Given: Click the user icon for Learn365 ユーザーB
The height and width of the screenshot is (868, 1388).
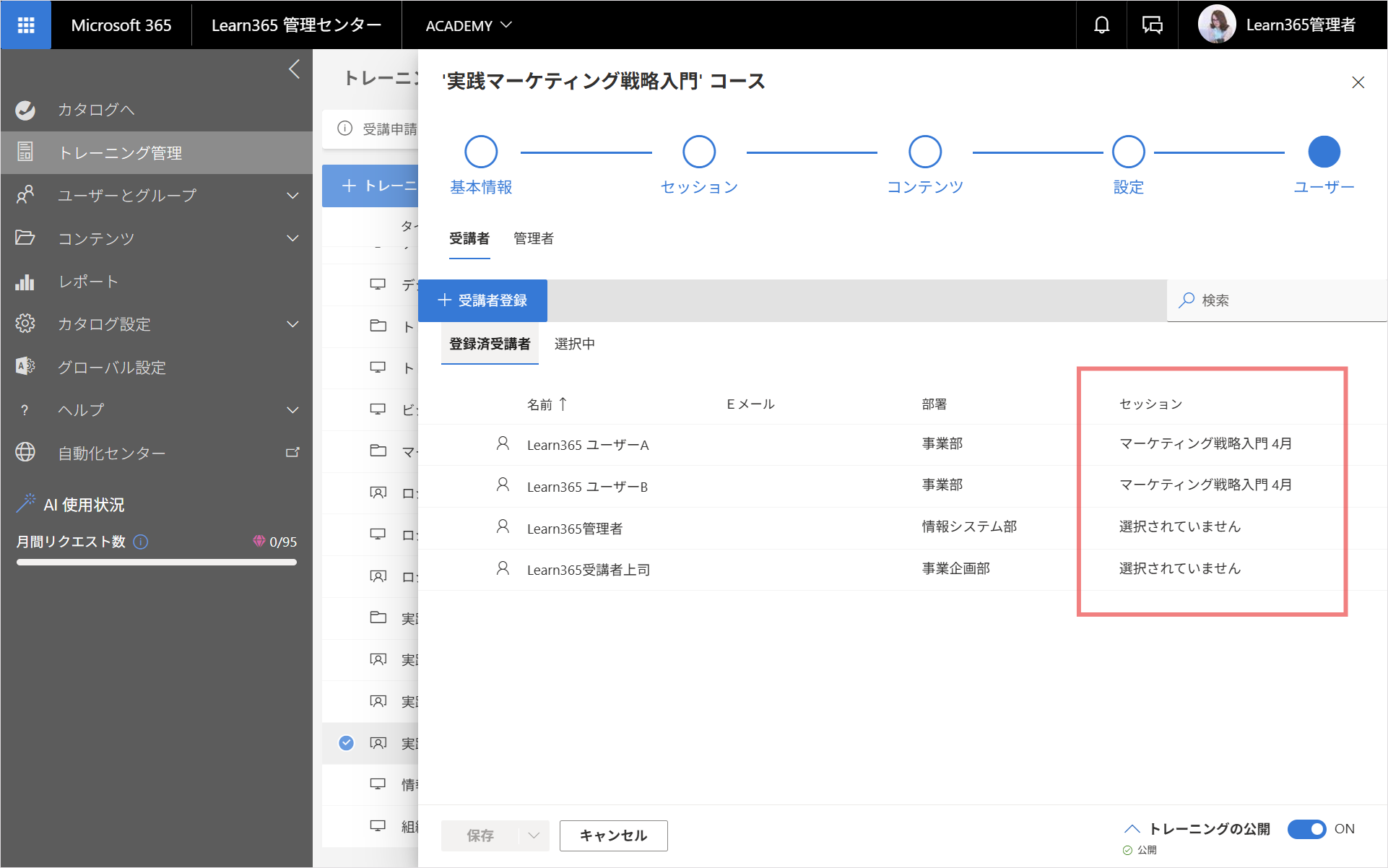Looking at the screenshot, I should [x=503, y=485].
